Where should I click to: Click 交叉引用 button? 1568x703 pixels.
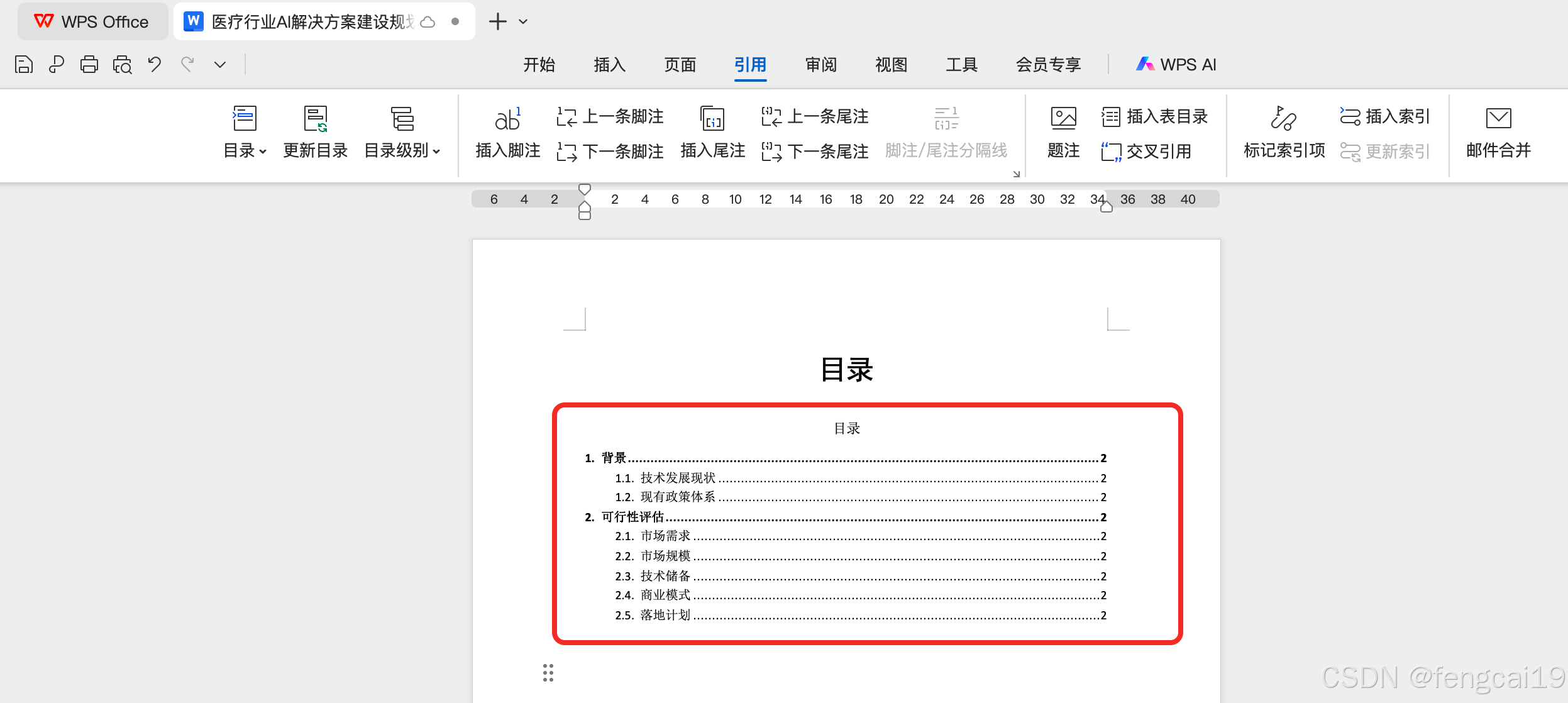pyautogui.click(x=1147, y=152)
